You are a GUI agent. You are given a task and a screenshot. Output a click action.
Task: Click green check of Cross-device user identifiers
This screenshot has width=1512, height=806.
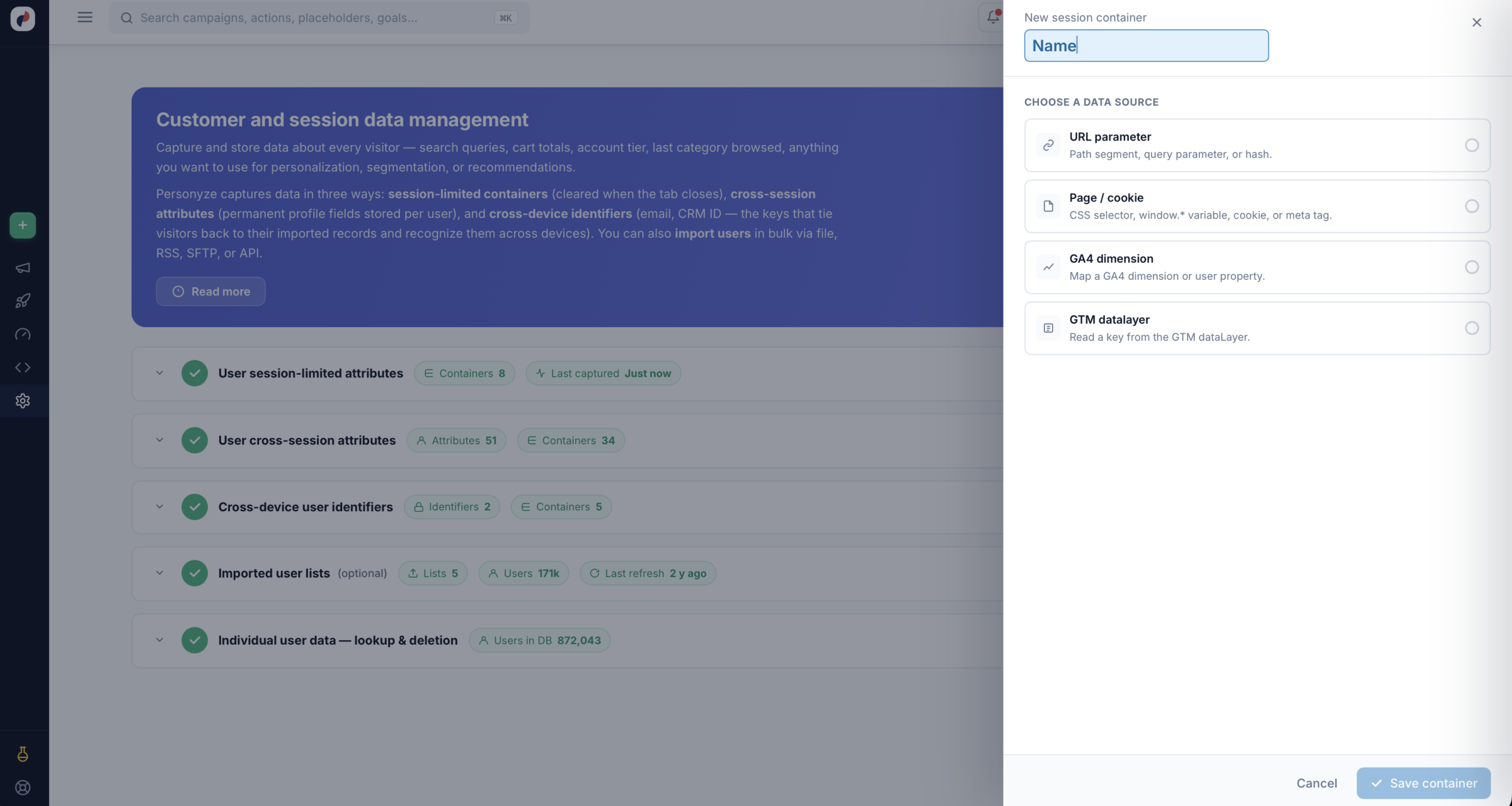(194, 507)
